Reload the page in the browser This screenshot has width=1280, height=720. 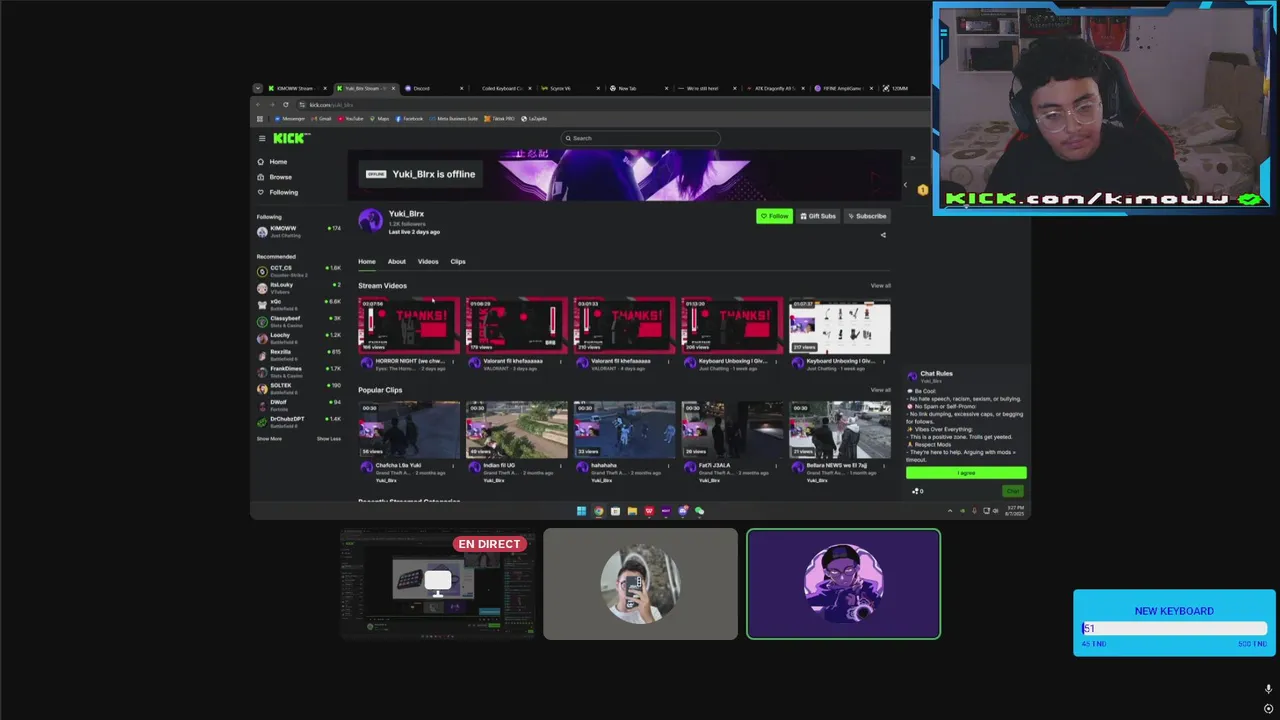(x=285, y=105)
